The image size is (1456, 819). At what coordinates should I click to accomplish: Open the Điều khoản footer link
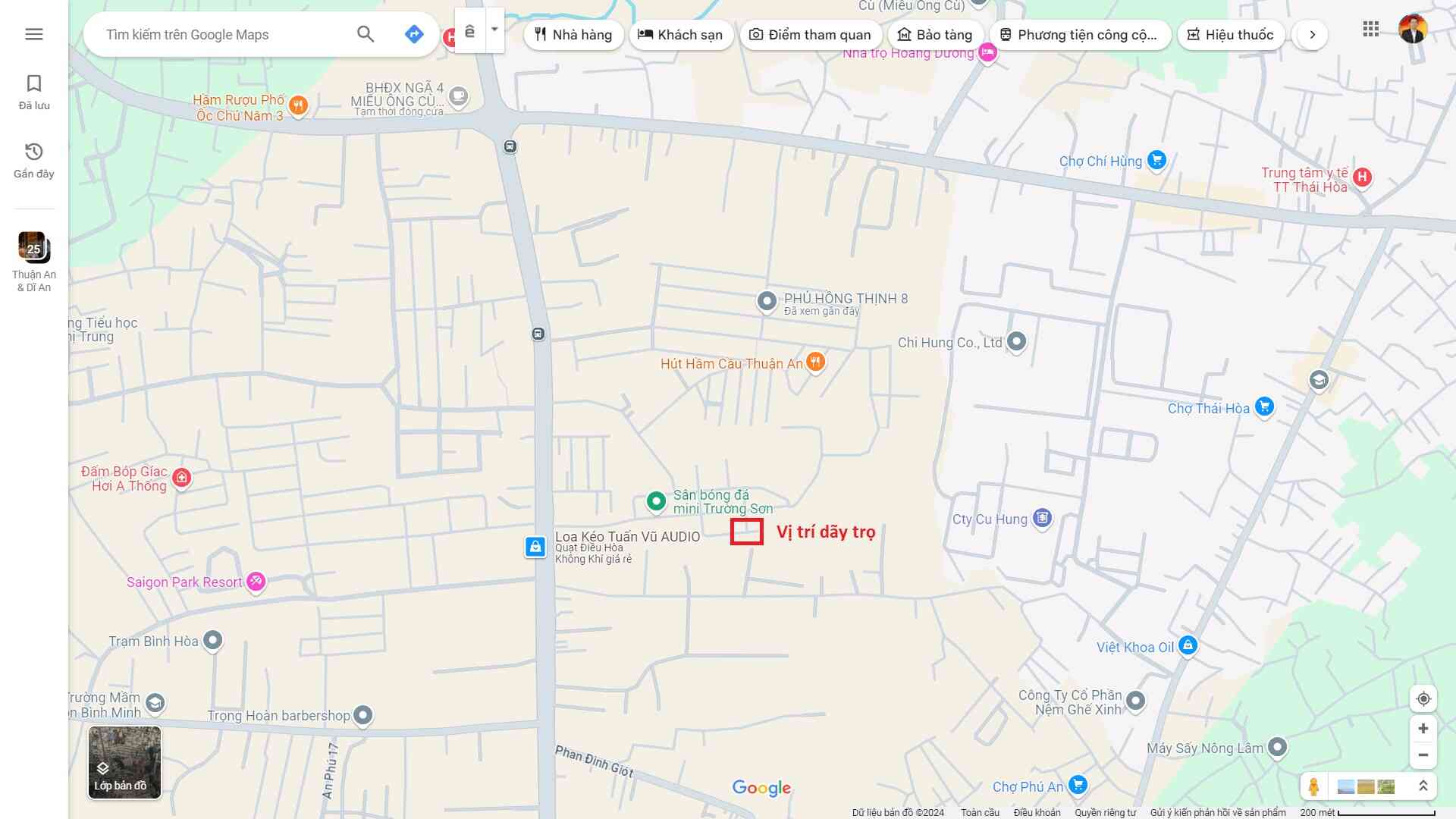[1037, 812]
